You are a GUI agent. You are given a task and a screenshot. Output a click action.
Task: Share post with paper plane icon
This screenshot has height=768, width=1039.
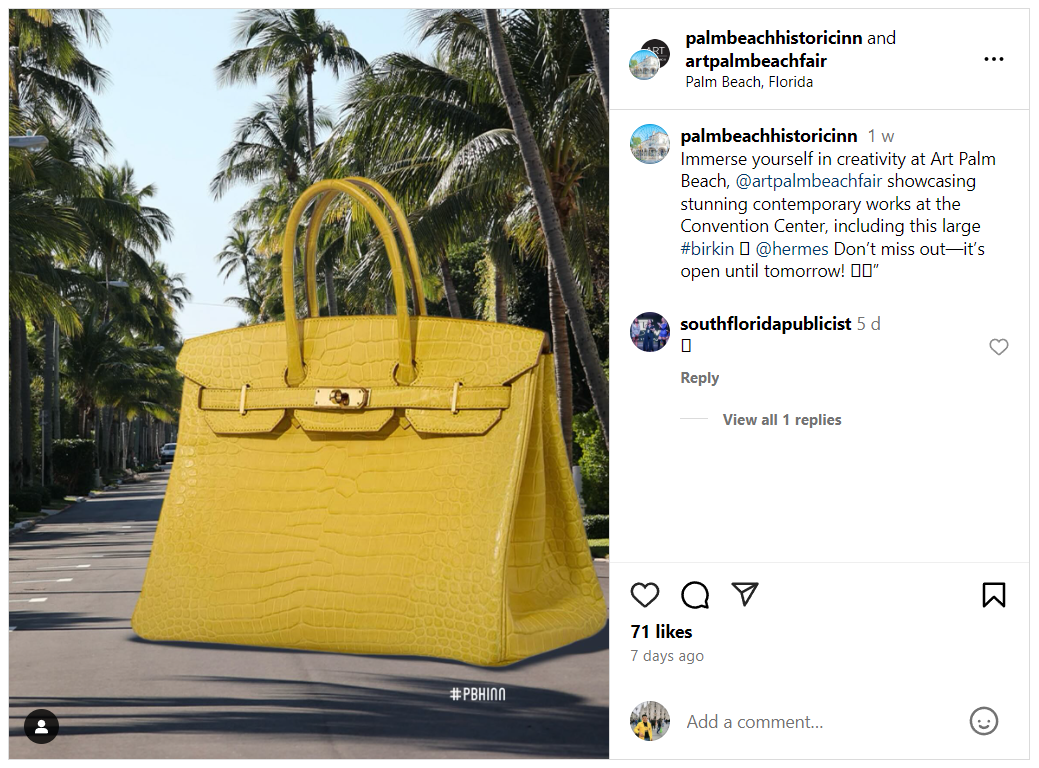pos(745,594)
